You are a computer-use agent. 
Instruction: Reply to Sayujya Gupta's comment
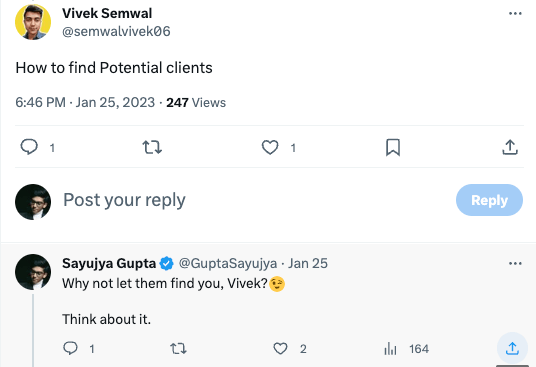tap(70, 348)
